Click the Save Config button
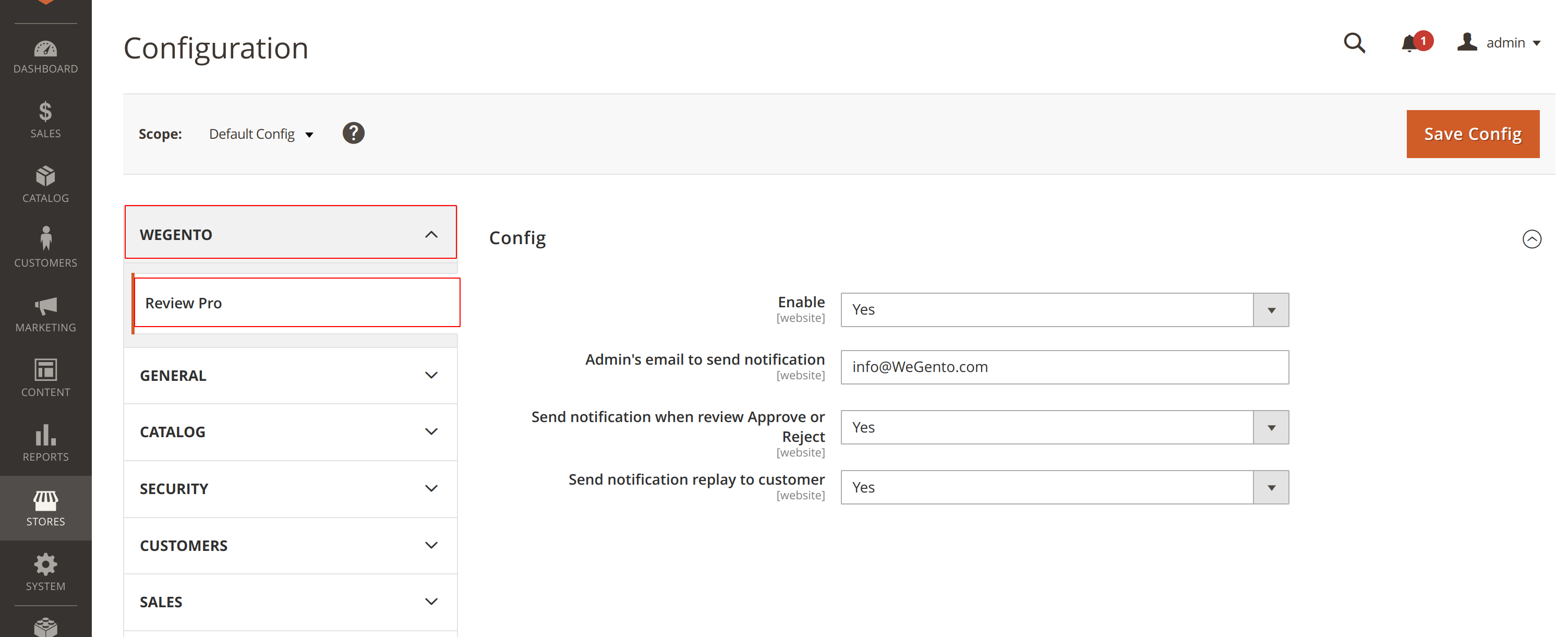The width and height of the screenshot is (1568, 637). pyautogui.click(x=1473, y=134)
